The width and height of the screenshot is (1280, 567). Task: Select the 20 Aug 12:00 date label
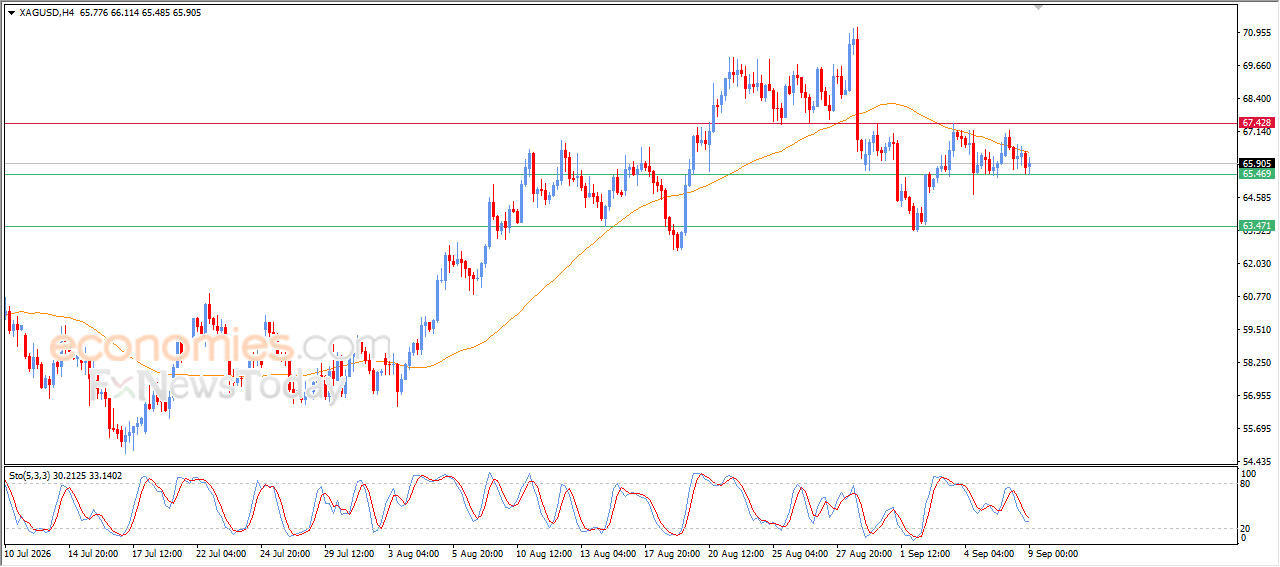(x=735, y=552)
